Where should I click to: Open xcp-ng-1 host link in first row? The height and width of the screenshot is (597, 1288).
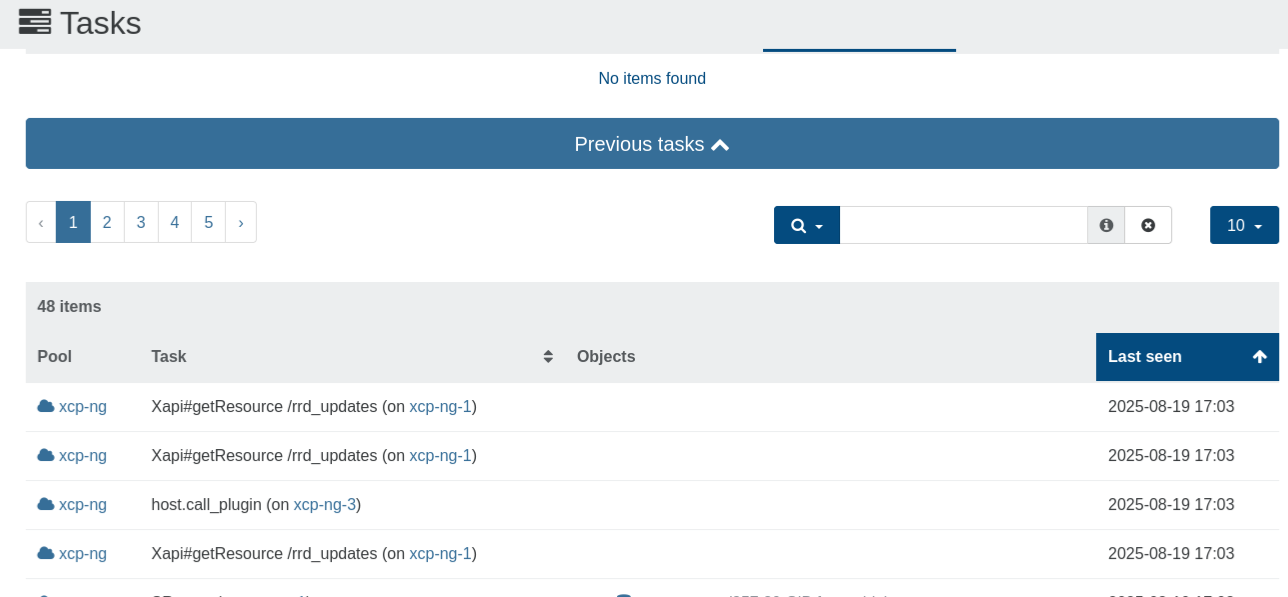[440, 407]
